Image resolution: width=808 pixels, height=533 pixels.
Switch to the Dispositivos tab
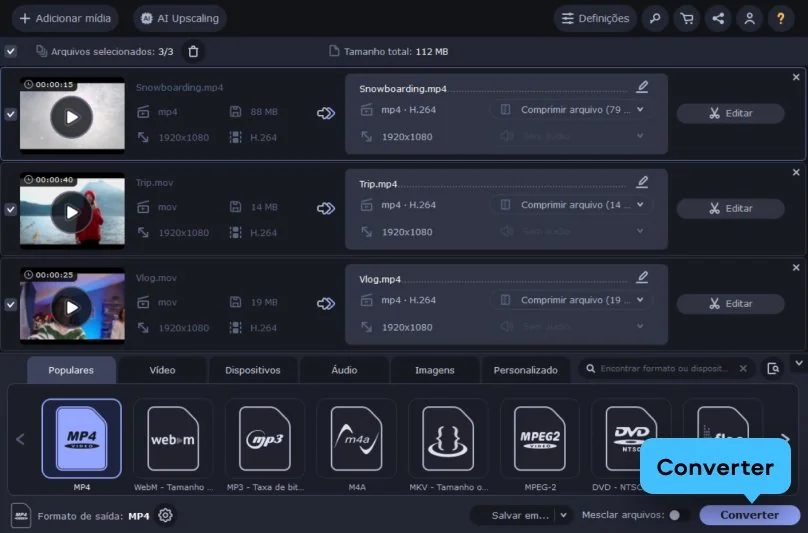[x=252, y=370]
